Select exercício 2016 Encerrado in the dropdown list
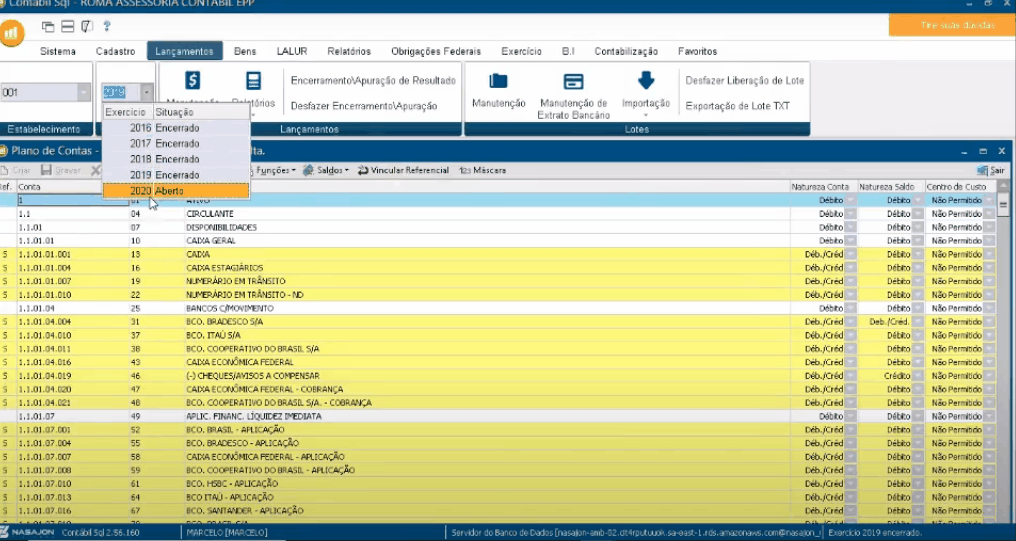The width and height of the screenshot is (1016, 541). [176, 128]
